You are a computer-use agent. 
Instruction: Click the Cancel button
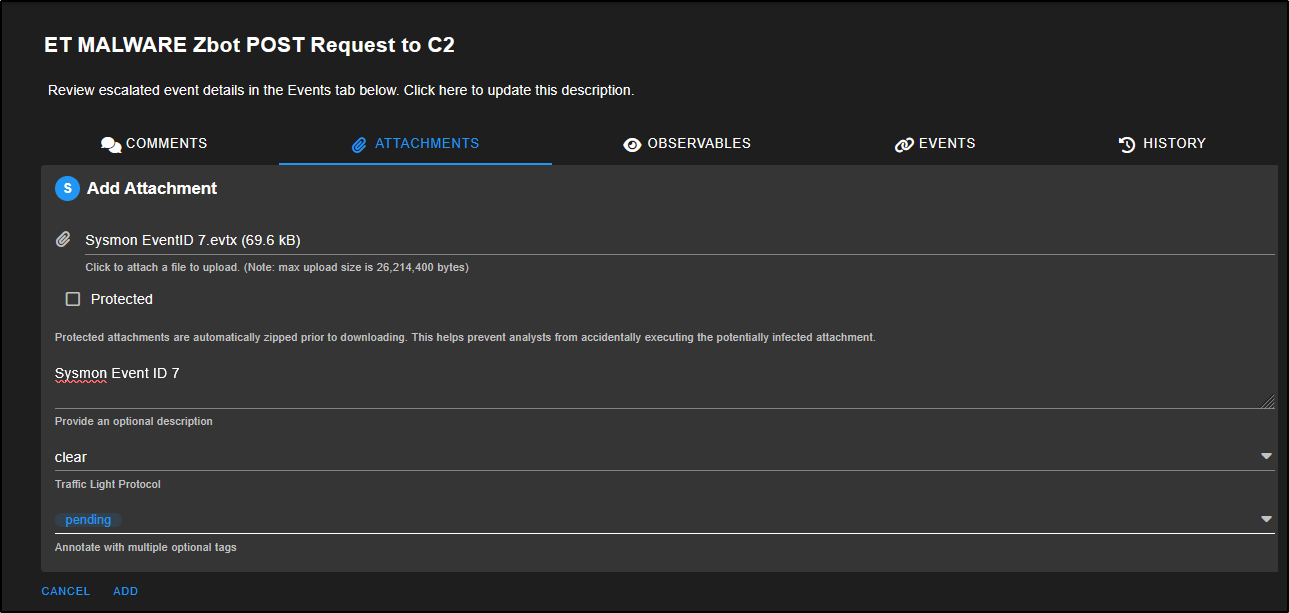[x=66, y=591]
